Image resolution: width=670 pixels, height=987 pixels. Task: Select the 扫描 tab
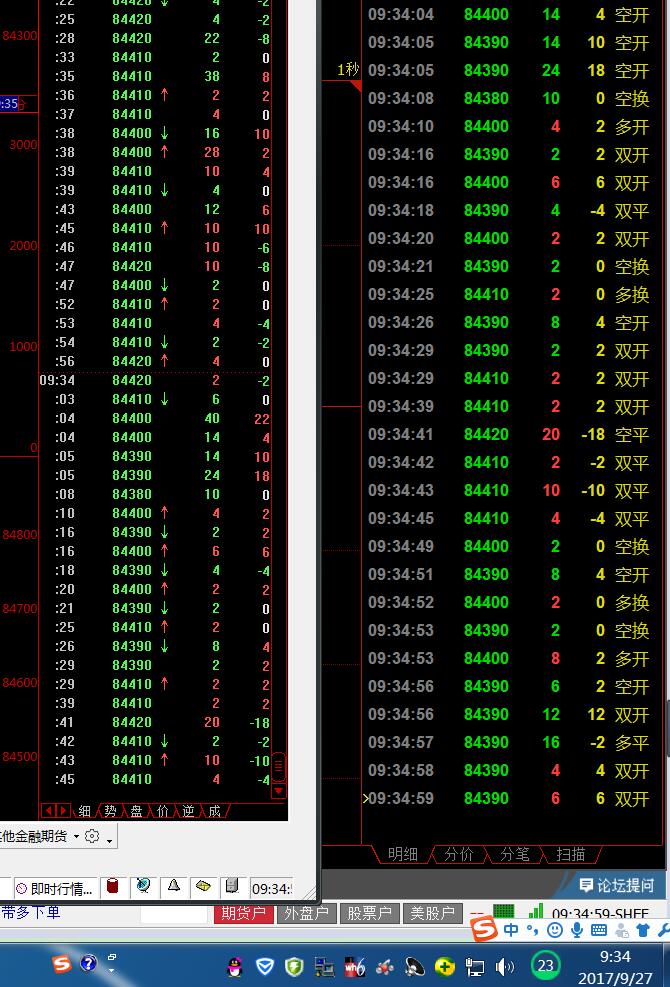coord(571,854)
